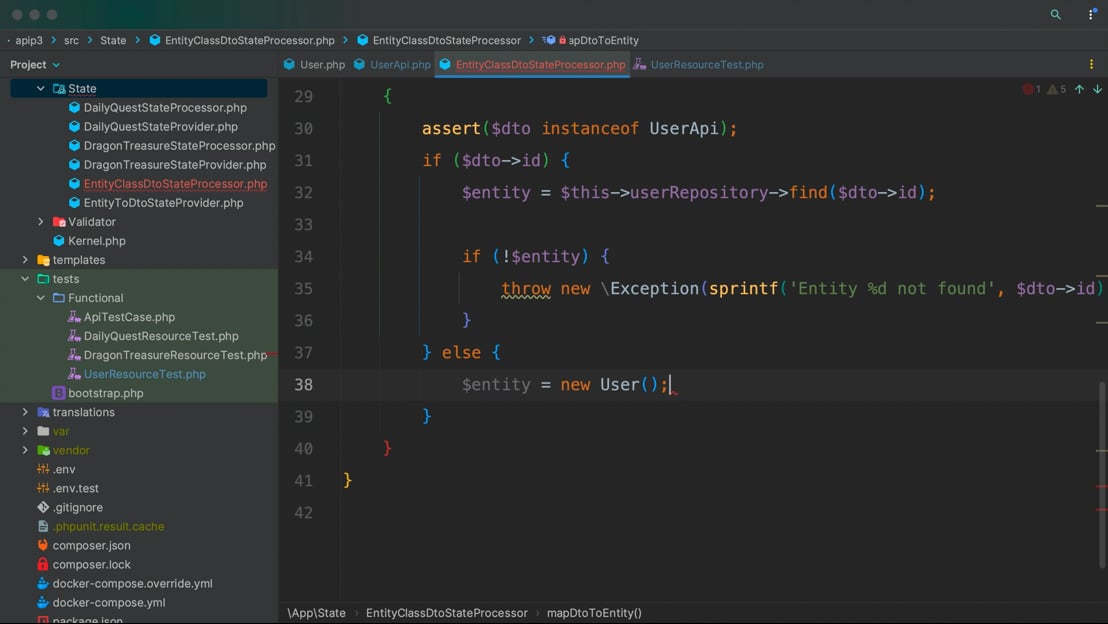Open the editor tabs options menu
This screenshot has height=624, width=1108.
(x=1091, y=64)
